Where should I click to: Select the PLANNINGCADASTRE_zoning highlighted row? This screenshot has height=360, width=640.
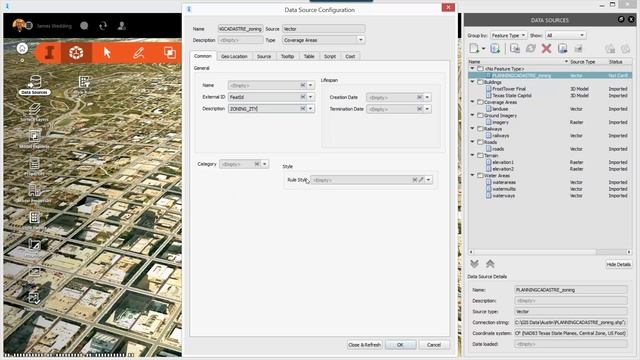pos(550,76)
